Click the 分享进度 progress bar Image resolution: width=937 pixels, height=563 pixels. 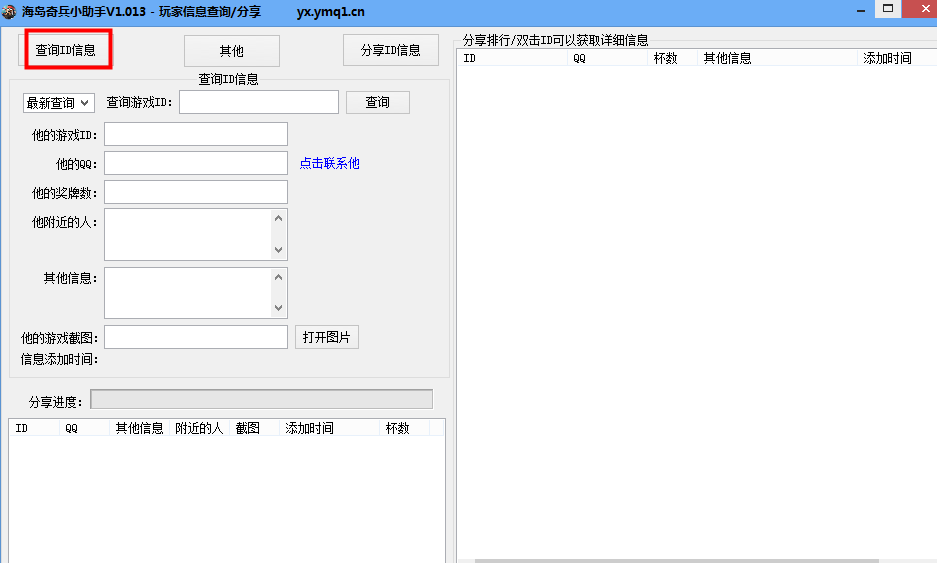click(262, 399)
